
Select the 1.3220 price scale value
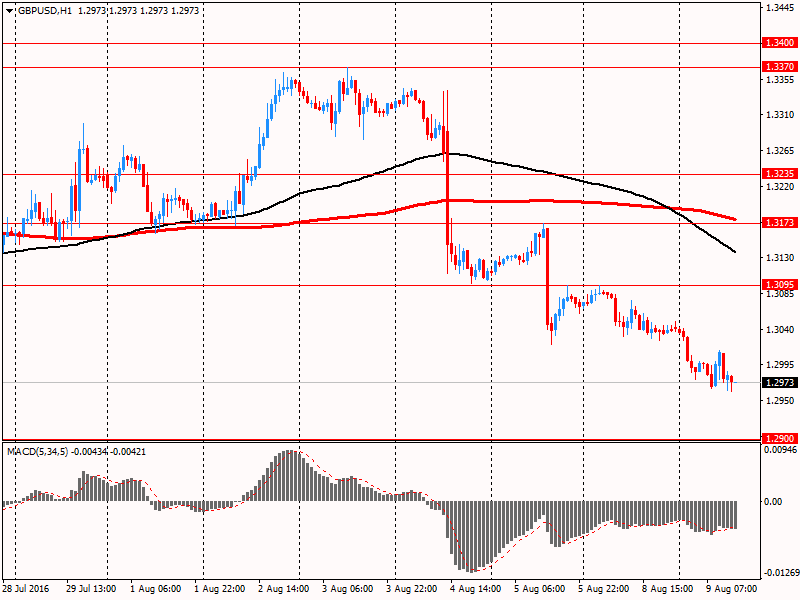click(780, 187)
